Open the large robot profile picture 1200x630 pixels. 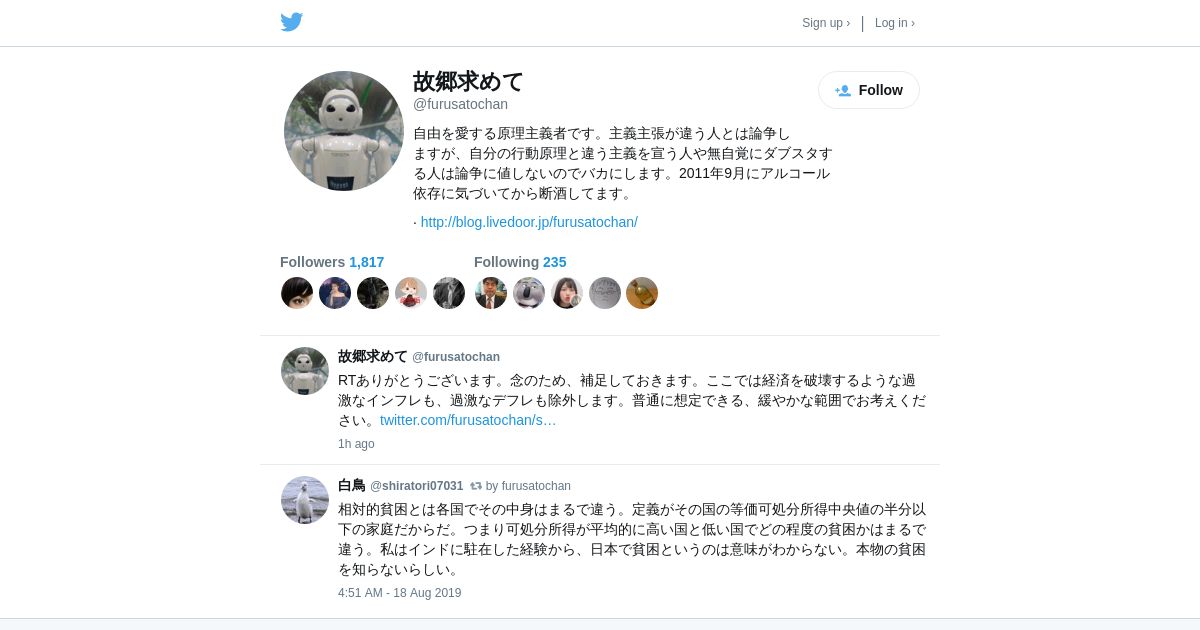point(344,131)
